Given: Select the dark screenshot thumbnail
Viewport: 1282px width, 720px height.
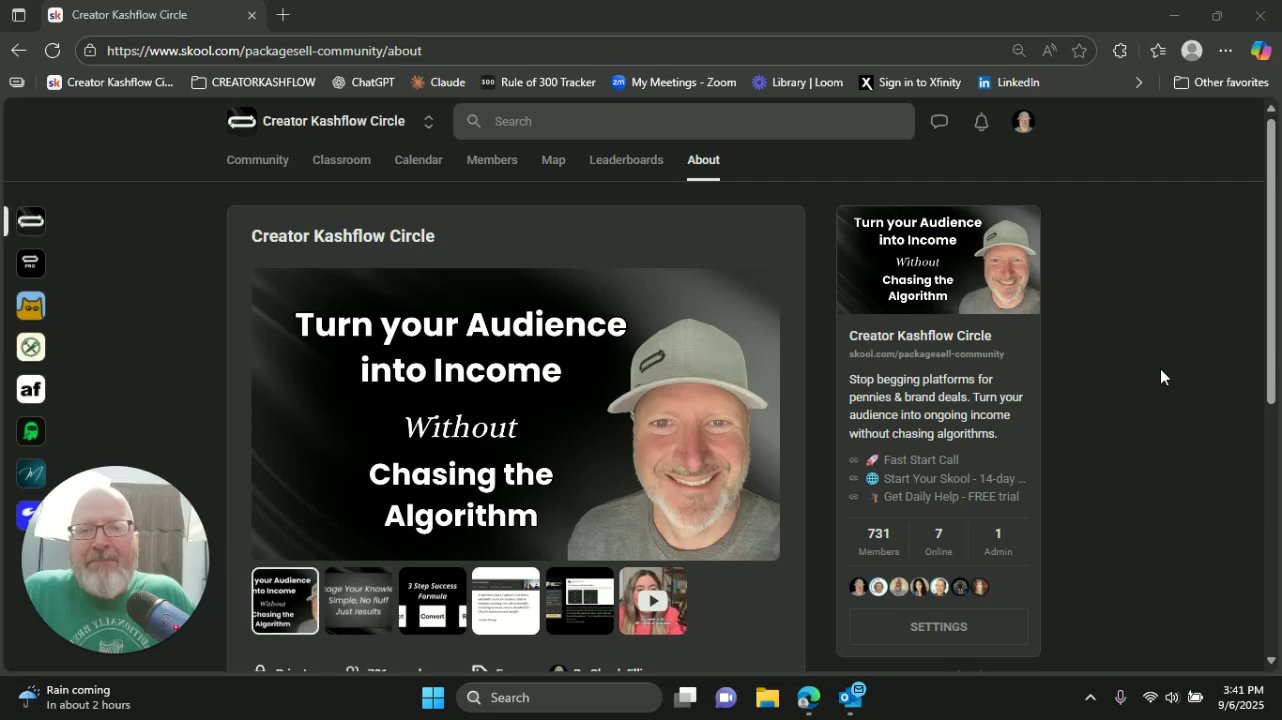Looking at the screenshot, I should tap(580, 601).
